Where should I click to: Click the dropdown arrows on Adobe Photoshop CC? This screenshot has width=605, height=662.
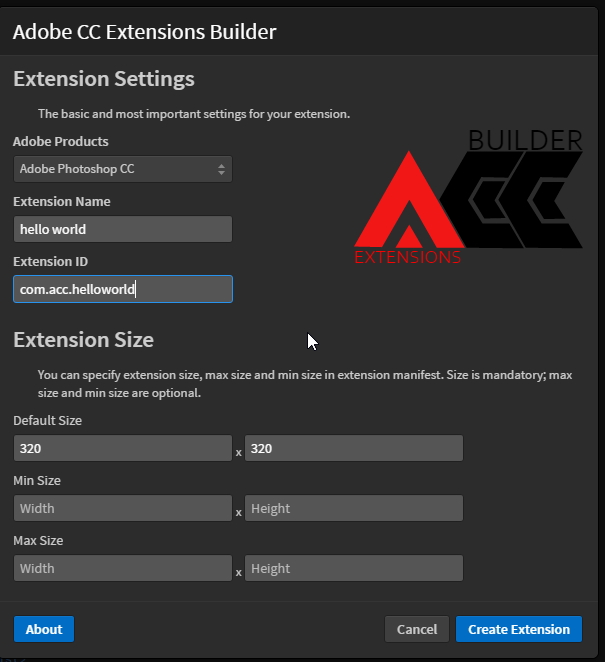coord(221,169)
